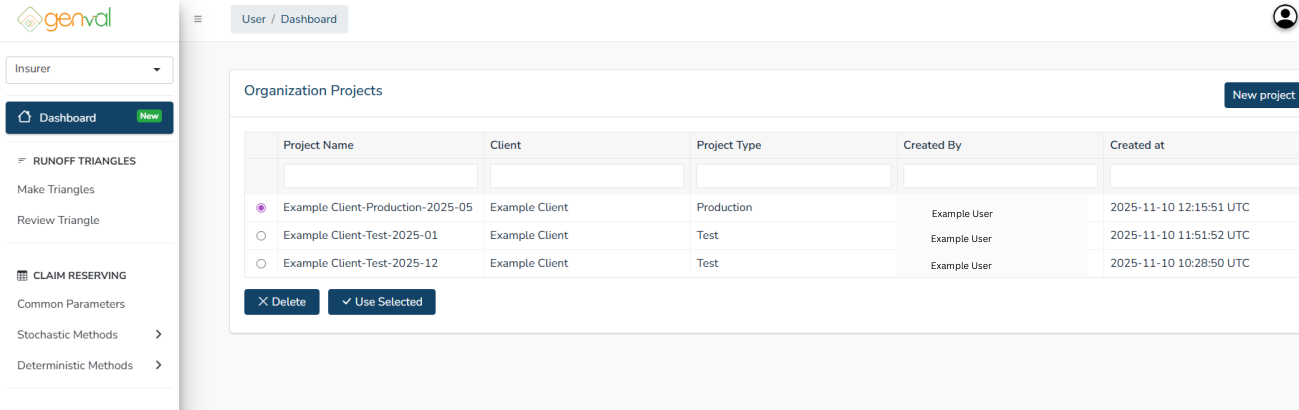
Task: Click the Claim Reserving table icon
Action: pos(22,275)
